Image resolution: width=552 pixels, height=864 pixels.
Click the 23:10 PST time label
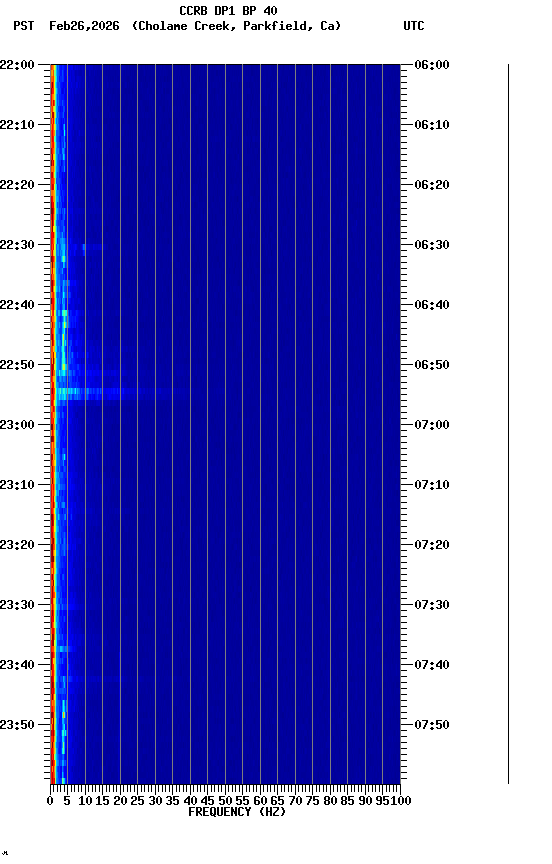click(17, 485)
